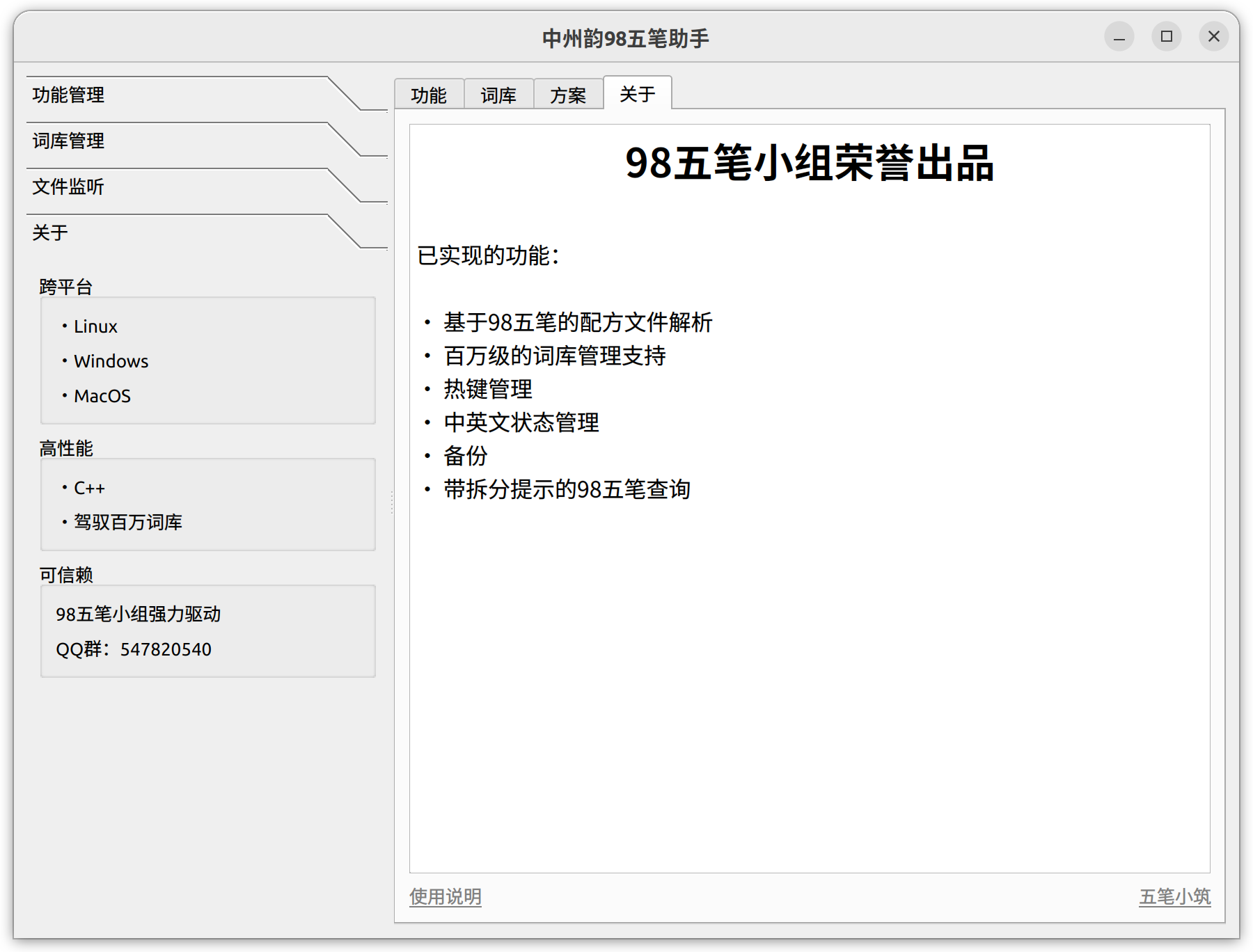Select the 关于 sidebar section
Image resolution: width=1253 pixels, height=952 pixels.
coord(49,234)
